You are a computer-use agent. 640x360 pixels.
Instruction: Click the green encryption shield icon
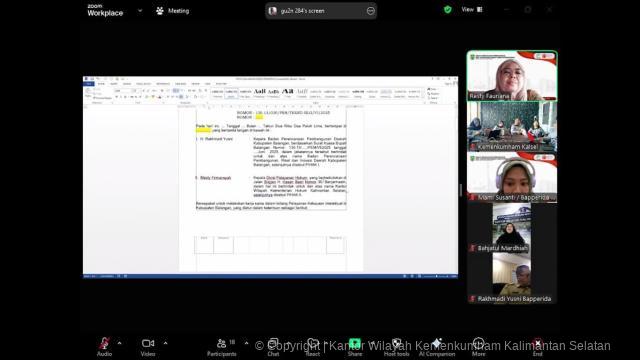coord(448,10)
